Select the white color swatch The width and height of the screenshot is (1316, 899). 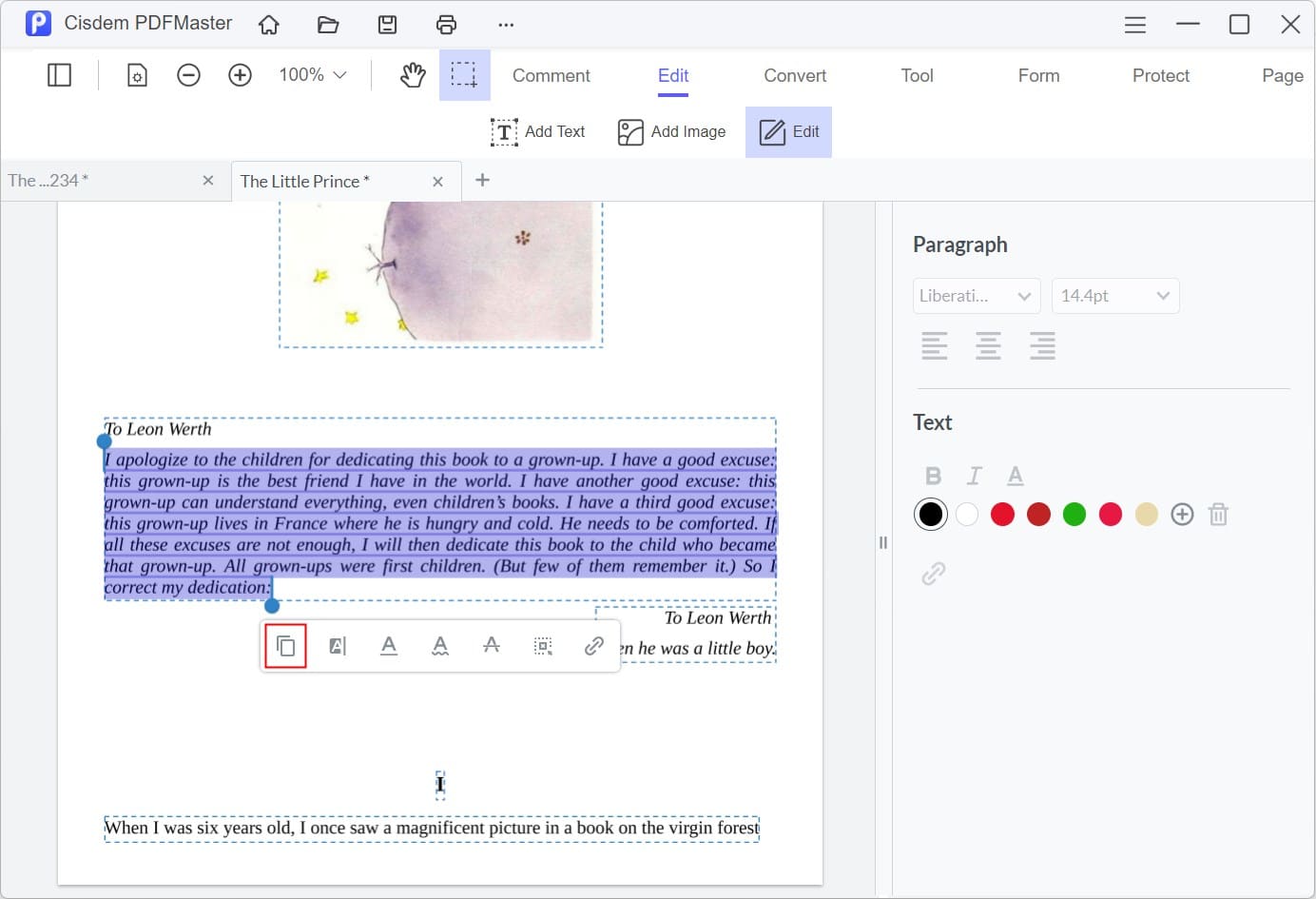click(x=967, y=515)
